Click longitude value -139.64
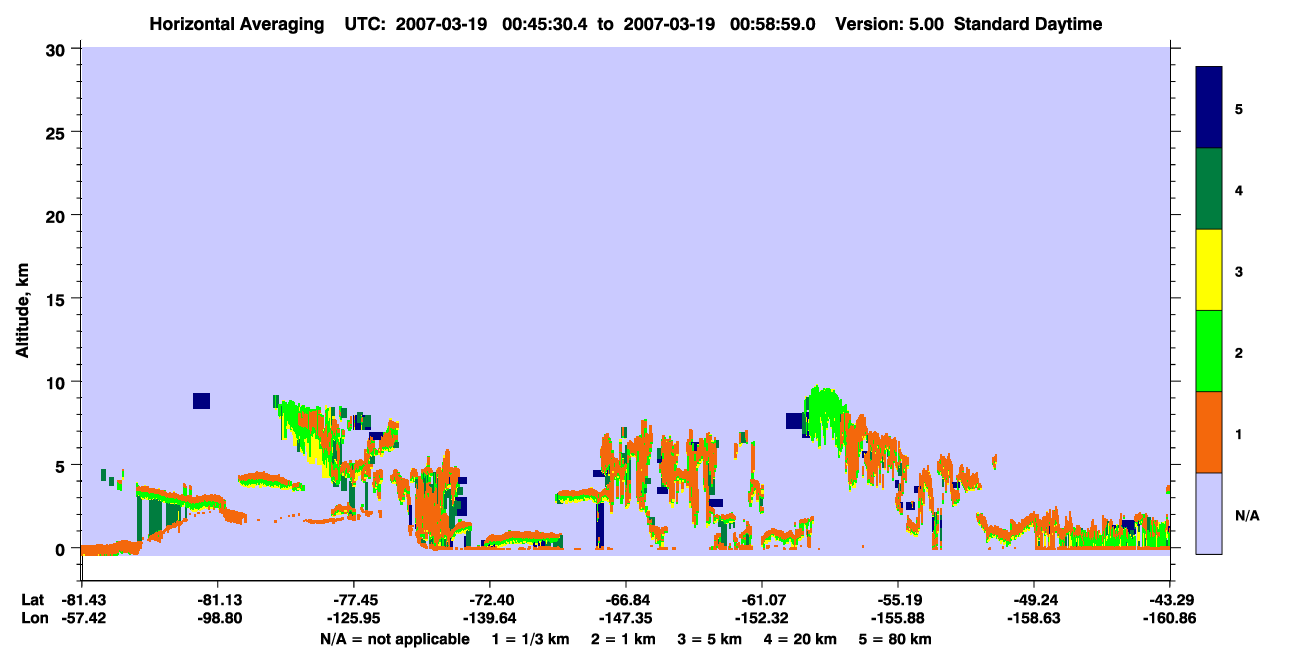The height and width of the screenshot is (667, 1300). point(489,619)
